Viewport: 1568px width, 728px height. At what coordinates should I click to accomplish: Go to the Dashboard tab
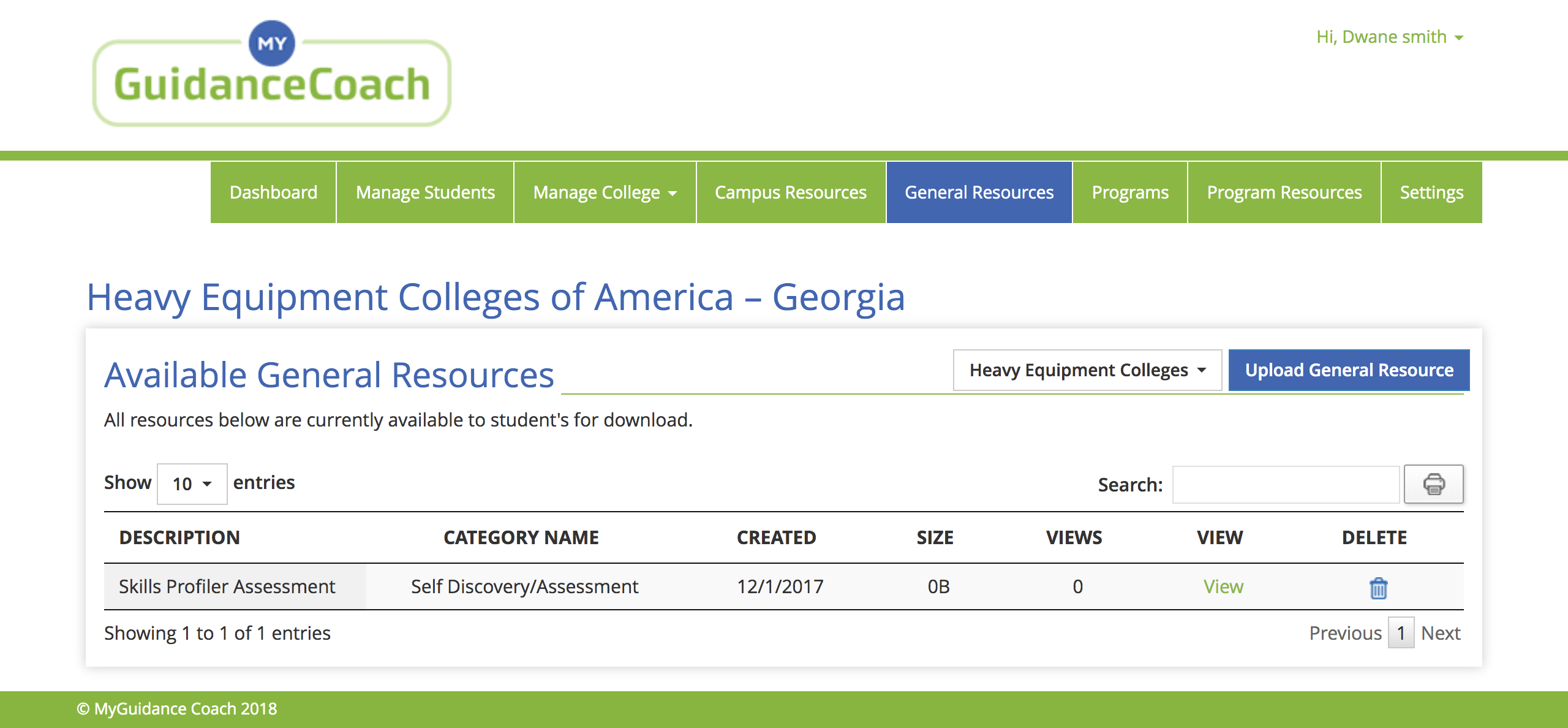(x=273, y=192)
